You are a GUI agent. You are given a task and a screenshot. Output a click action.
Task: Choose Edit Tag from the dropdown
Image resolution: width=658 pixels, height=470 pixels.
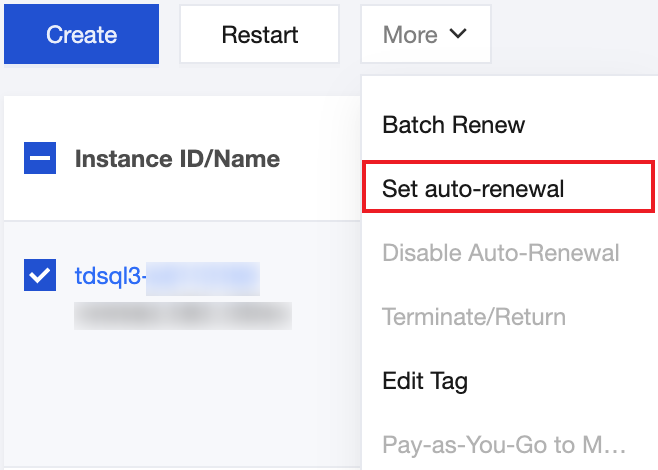pyautogui.click(x=425, y=381)
